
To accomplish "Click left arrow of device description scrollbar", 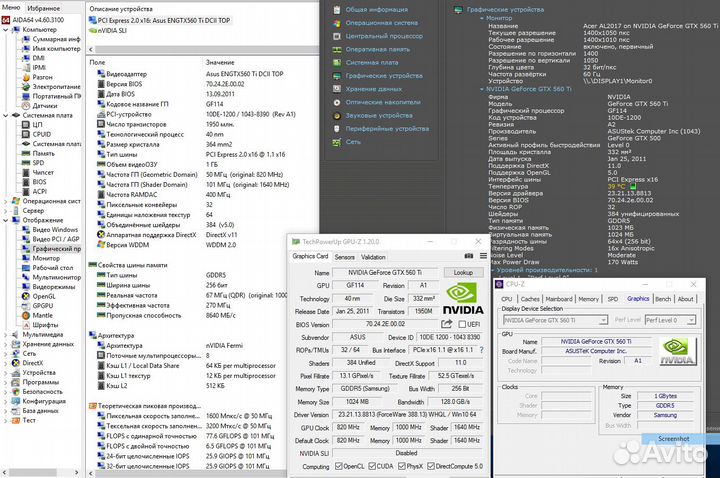I will coord(90,49).
